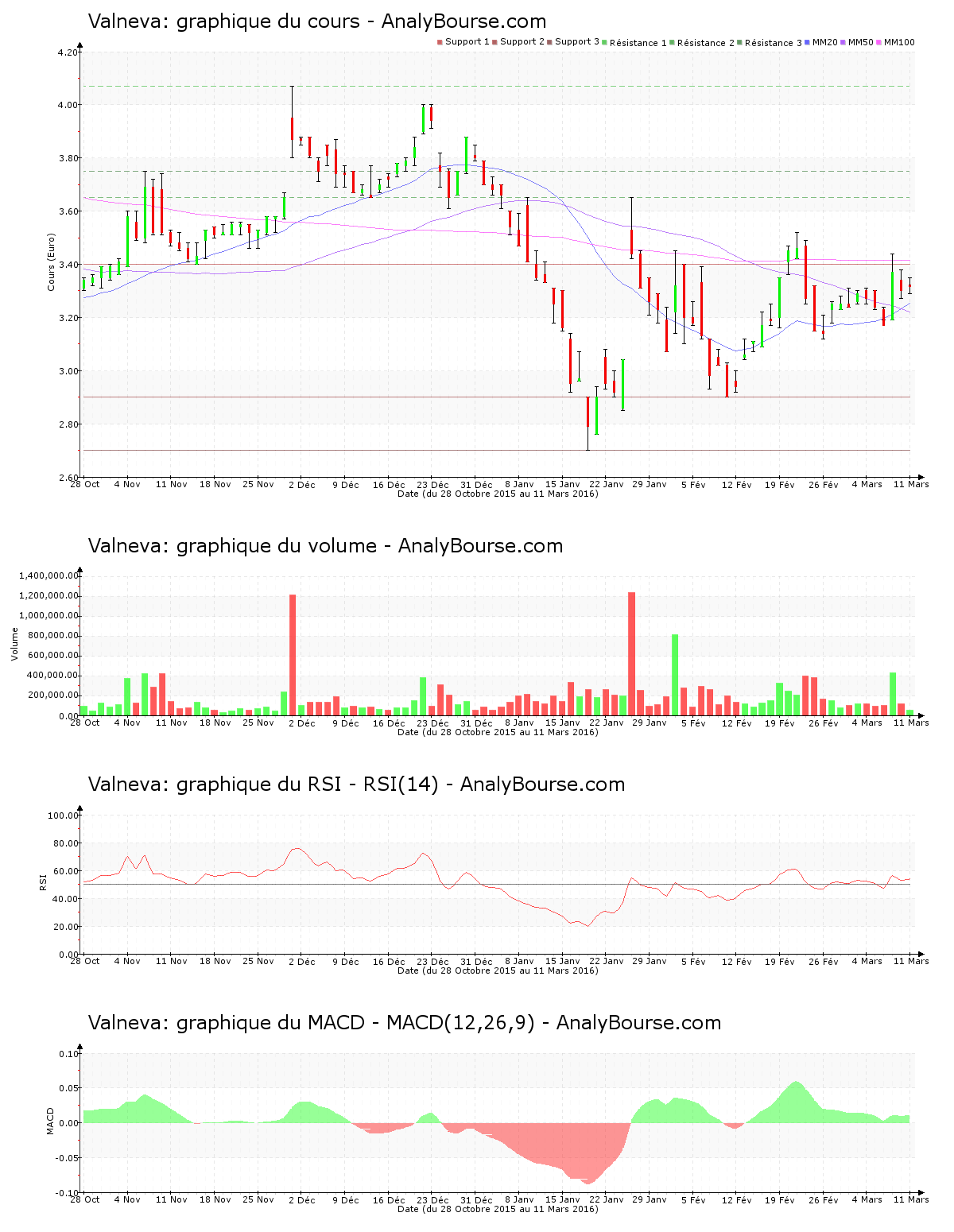Select the 'Support 2' legend label
This screenshot has height=1232, width=954.
click(x=522, y=42)
